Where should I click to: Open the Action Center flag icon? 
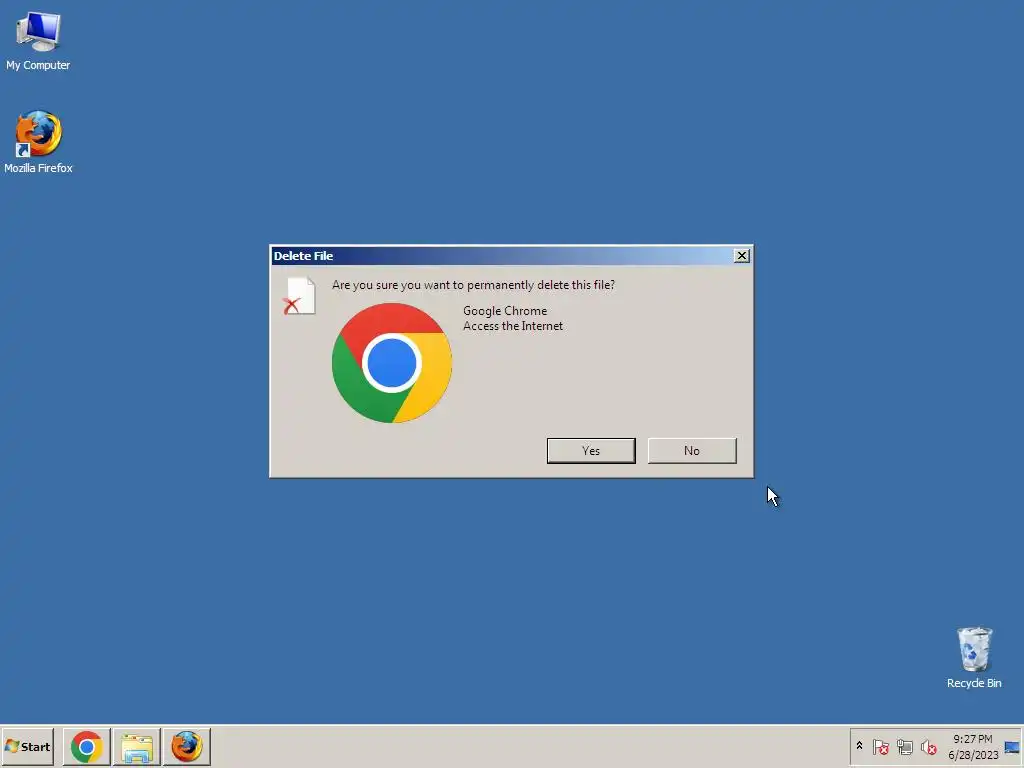(x=880, y=746)
